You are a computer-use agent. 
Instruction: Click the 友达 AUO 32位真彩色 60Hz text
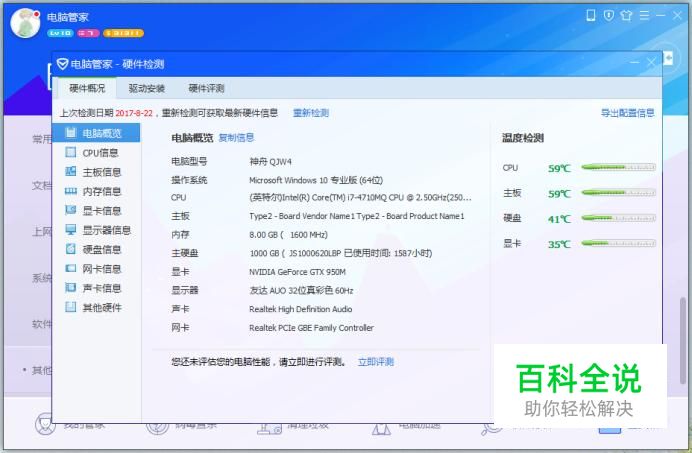(301, 291)
